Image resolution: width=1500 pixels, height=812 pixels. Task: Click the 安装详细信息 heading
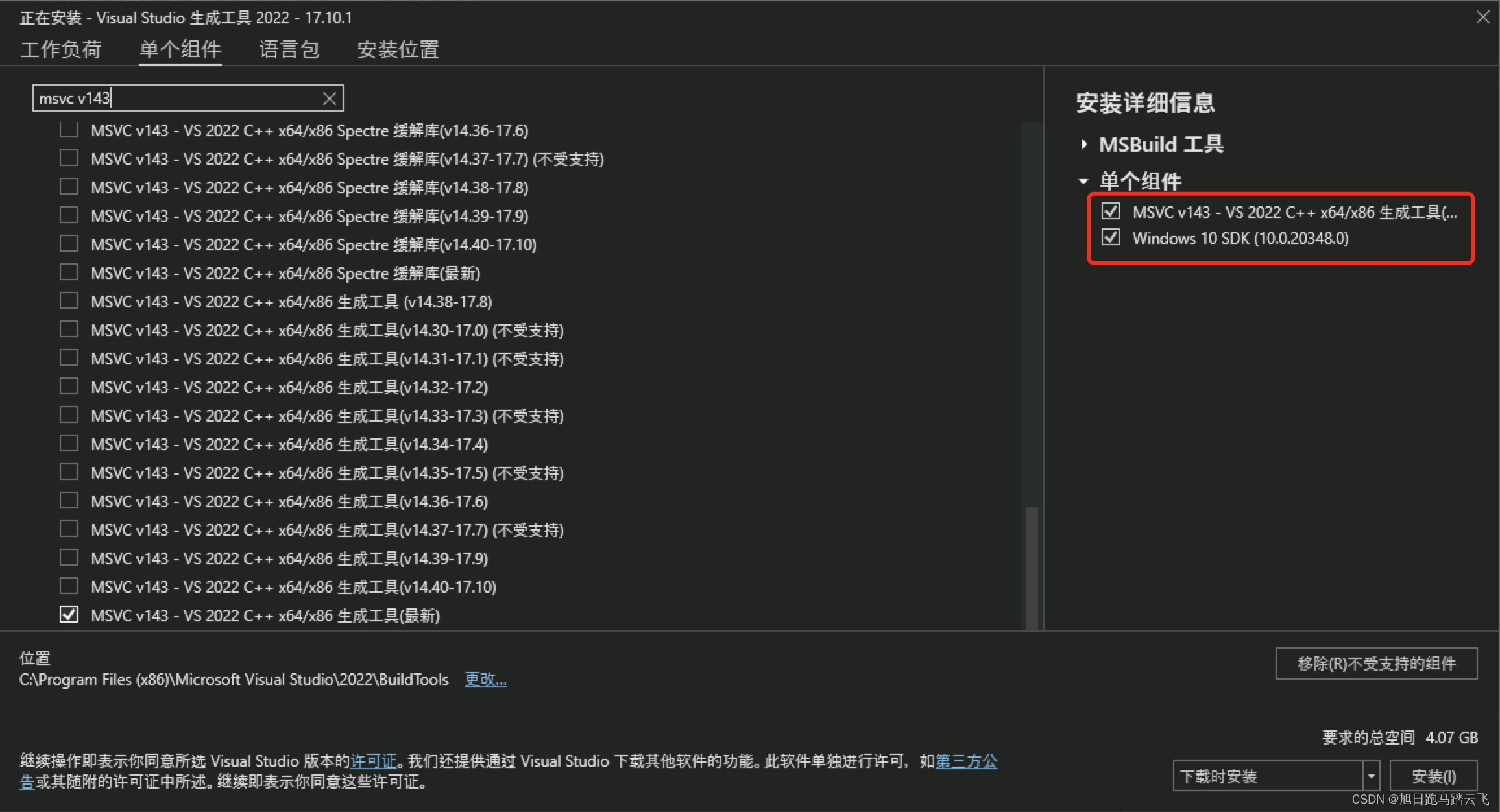[1145, 102]
